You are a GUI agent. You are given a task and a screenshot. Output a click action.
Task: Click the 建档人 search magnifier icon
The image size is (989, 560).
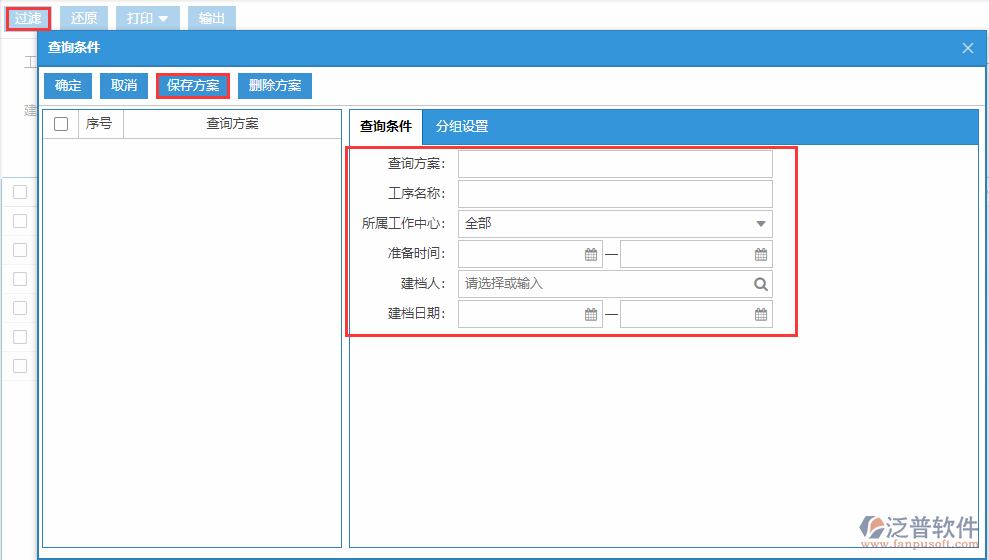coord(761,284)
